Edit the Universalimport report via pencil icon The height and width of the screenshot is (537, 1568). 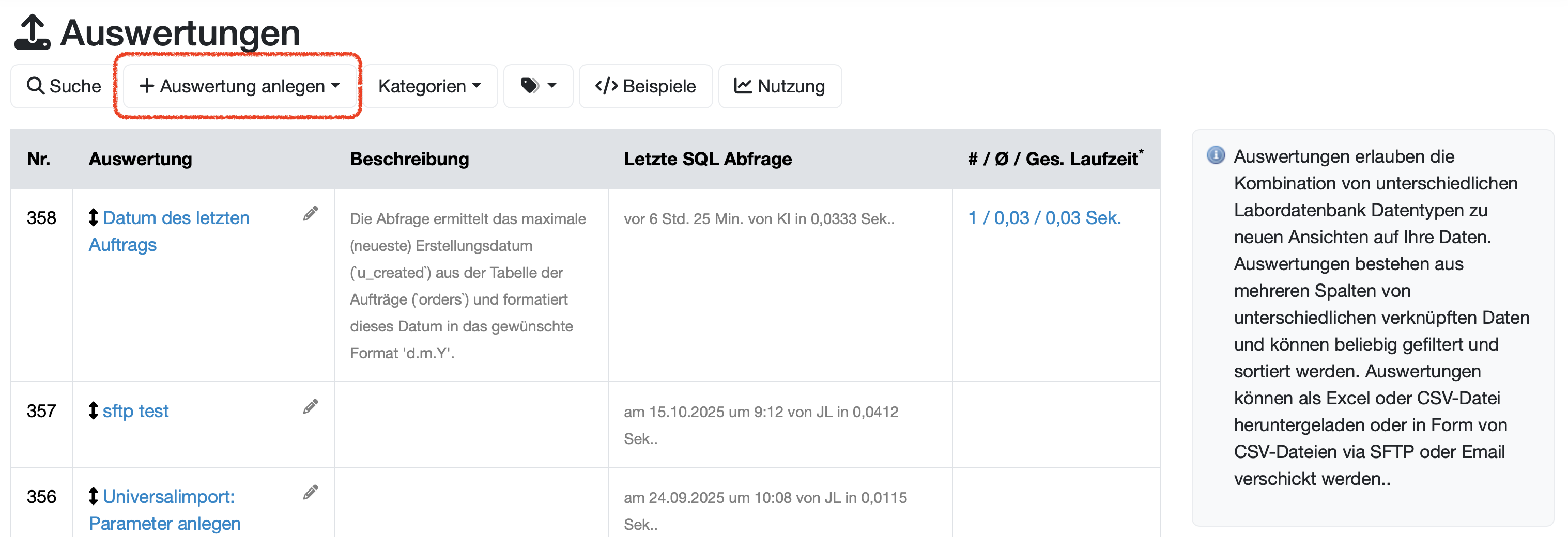[311, 493]
